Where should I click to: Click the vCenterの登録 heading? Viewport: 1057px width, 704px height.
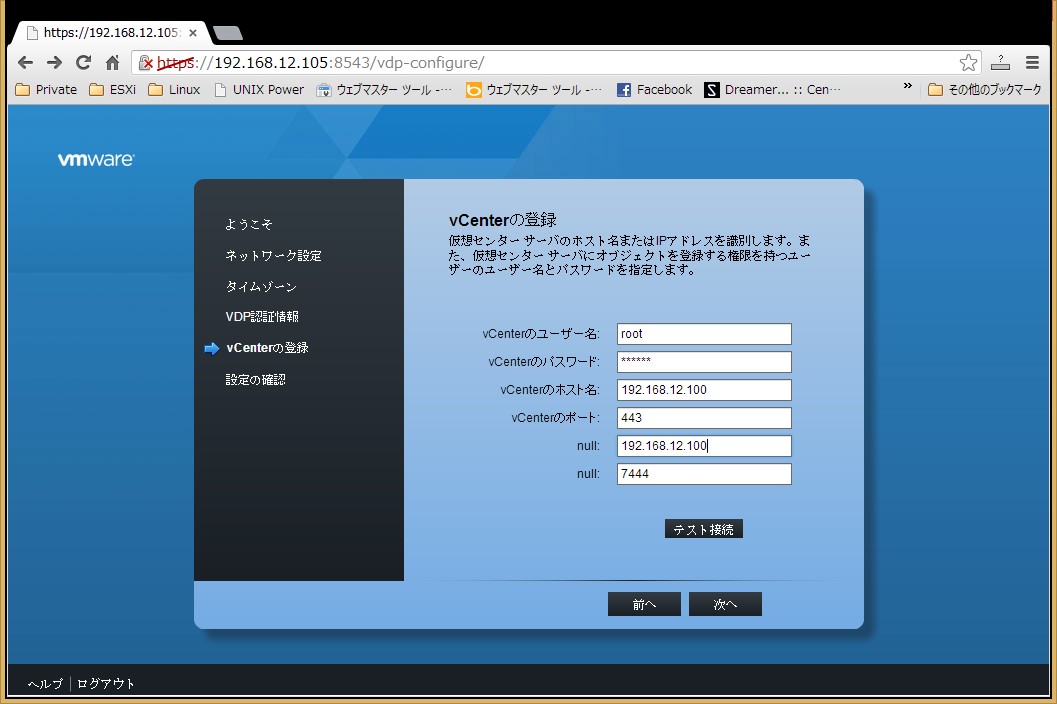503,220
